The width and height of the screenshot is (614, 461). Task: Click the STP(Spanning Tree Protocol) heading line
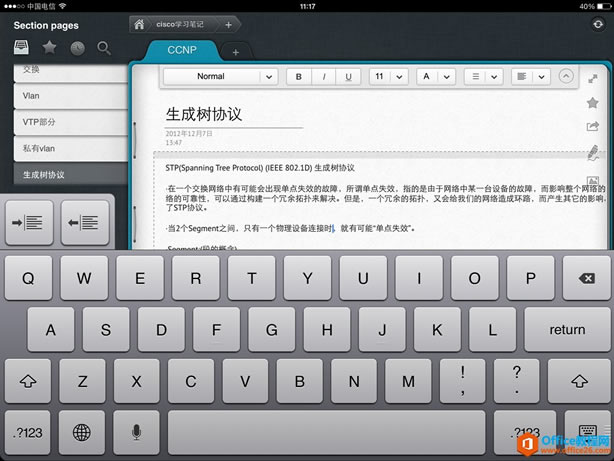click(260, 168)
